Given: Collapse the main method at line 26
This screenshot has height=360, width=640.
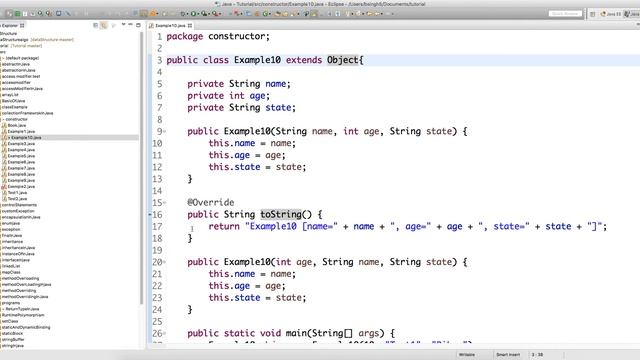Looking at the screenshot, I should coord(164,333).
